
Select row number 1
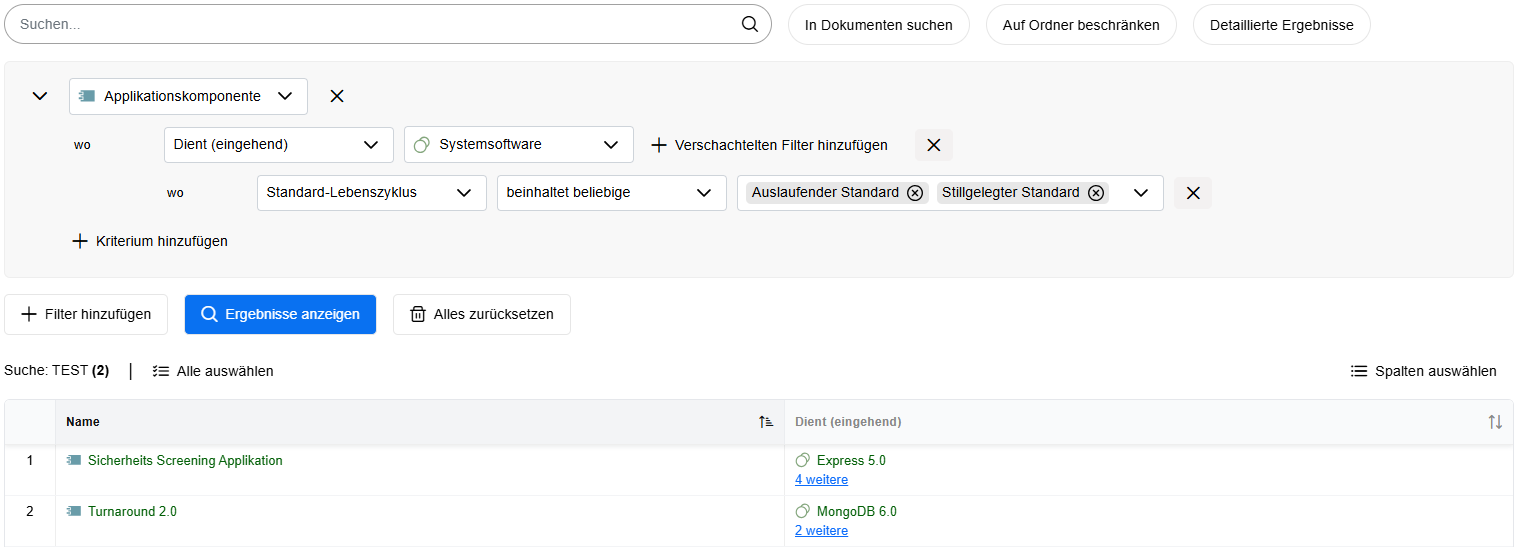(x=30, y=461)
